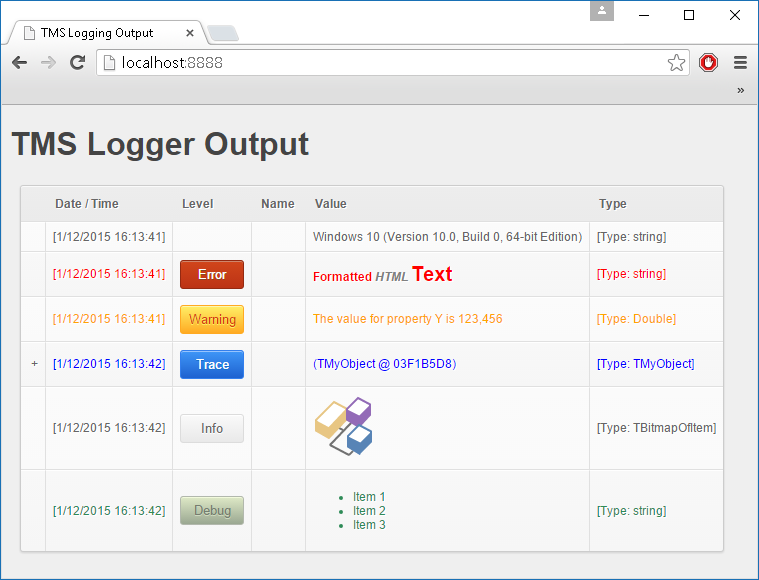
Task: Open a new tab button
Action: [x=223, y=33]
